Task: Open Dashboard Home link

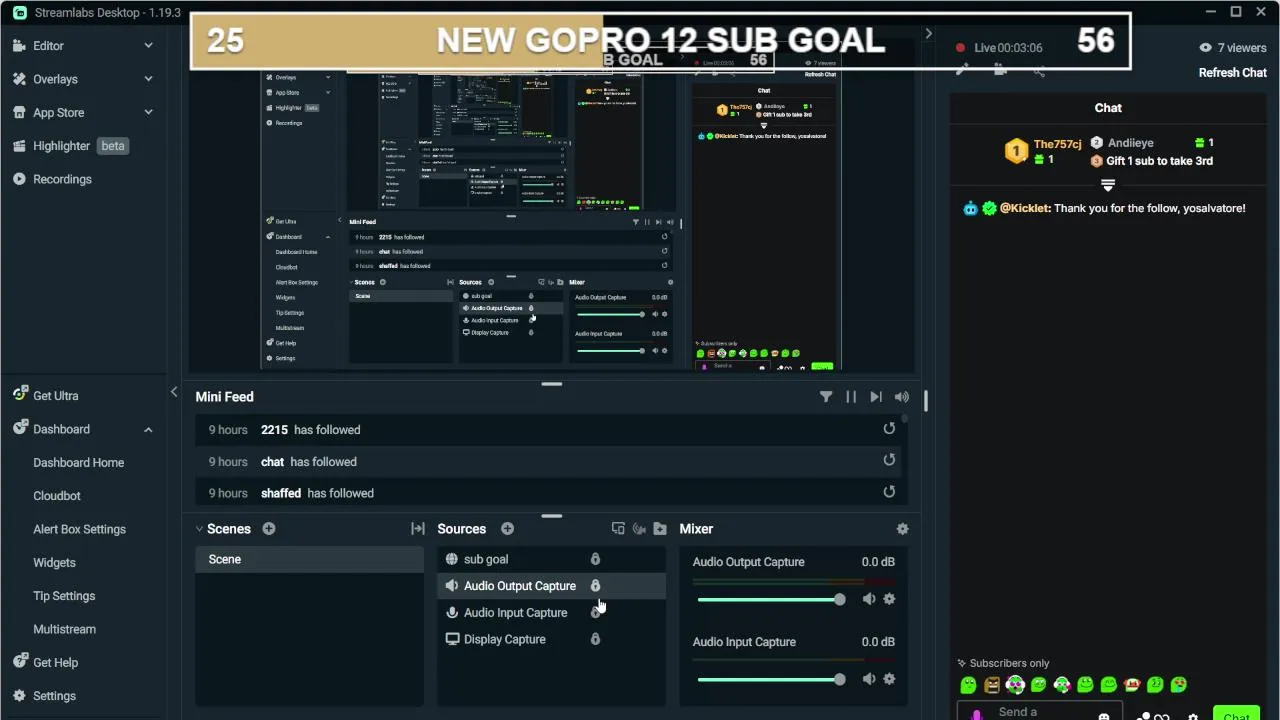Action: pos(79,463)
